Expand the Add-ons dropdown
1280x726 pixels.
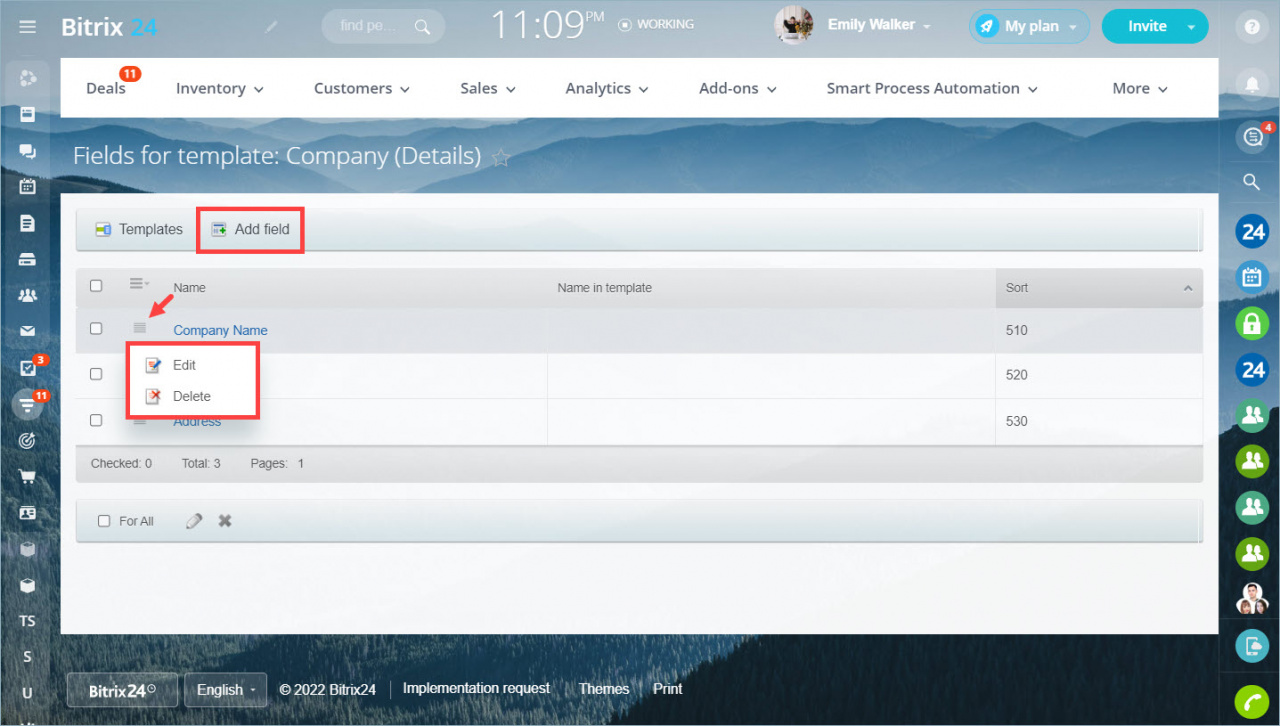738,88
